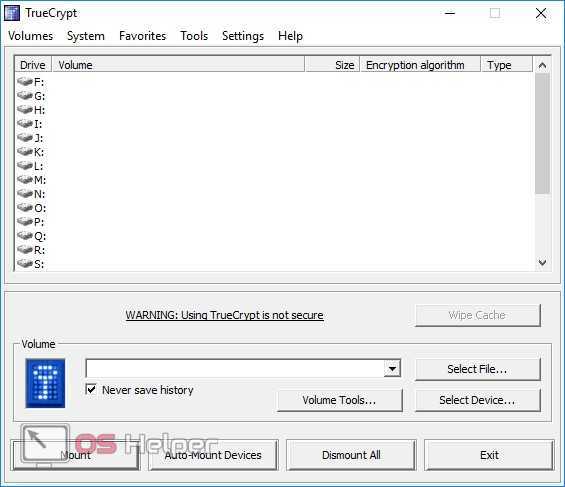The height and width of the screenshot is (487, 565).
Task: Click Select File... button
Action: pyautogui.click(x=478, y=369)
